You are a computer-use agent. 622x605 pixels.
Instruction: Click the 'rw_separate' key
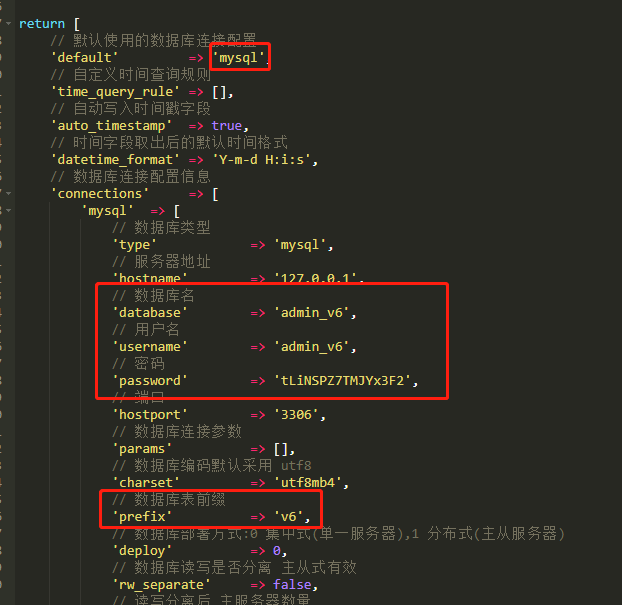(x=162, y=584)
